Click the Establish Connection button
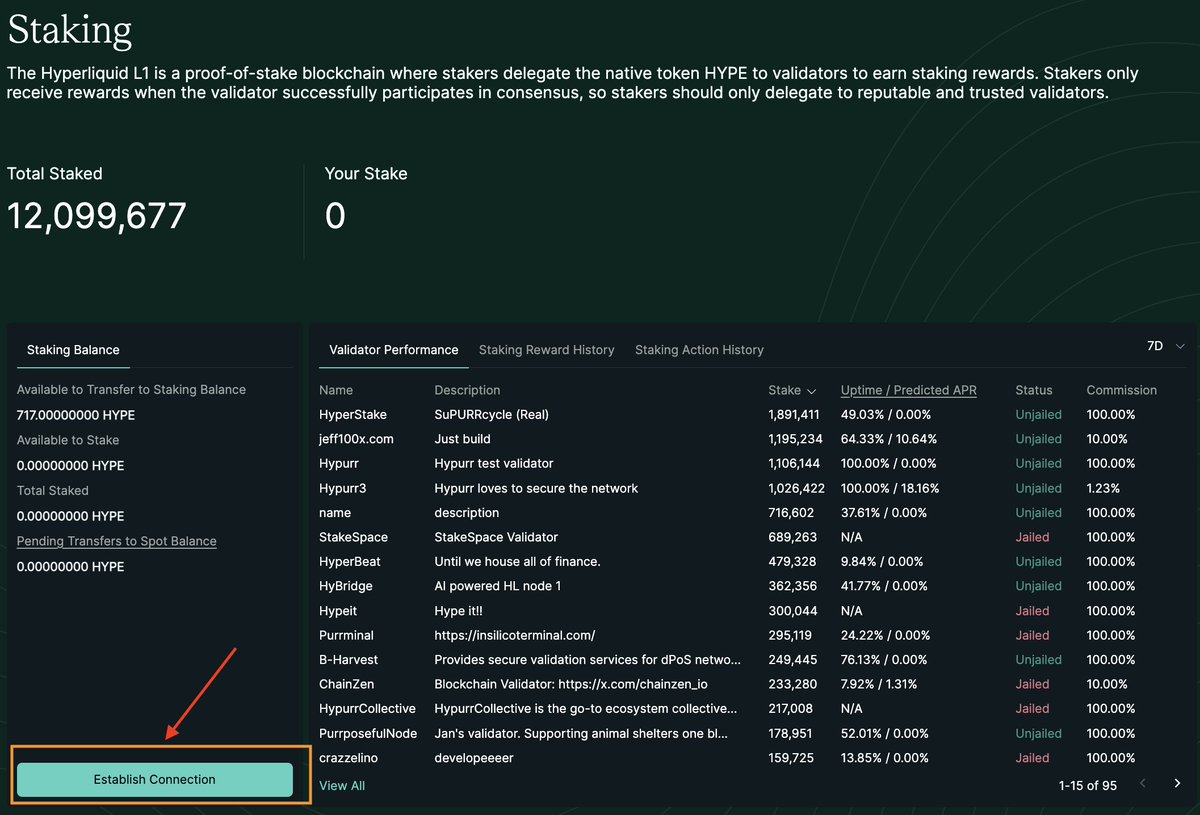The height and width of the screenshot is (815, 1200). click(156, 779)
